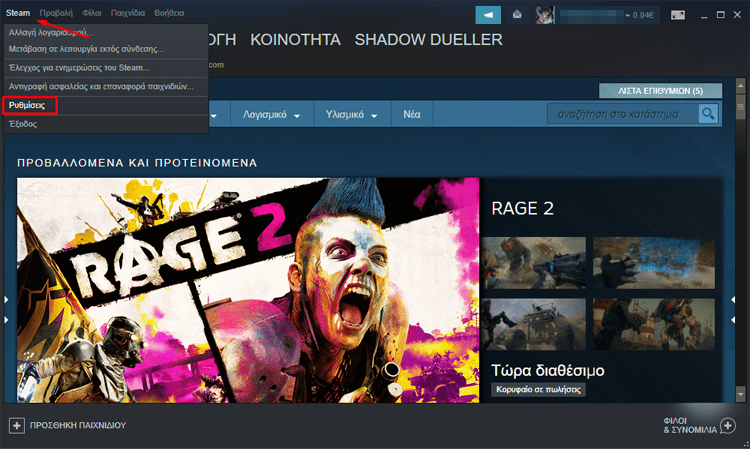The width and height of the screenshot is (750, 449).
Task: Minimize the Steam window
Action: [704, 15]
